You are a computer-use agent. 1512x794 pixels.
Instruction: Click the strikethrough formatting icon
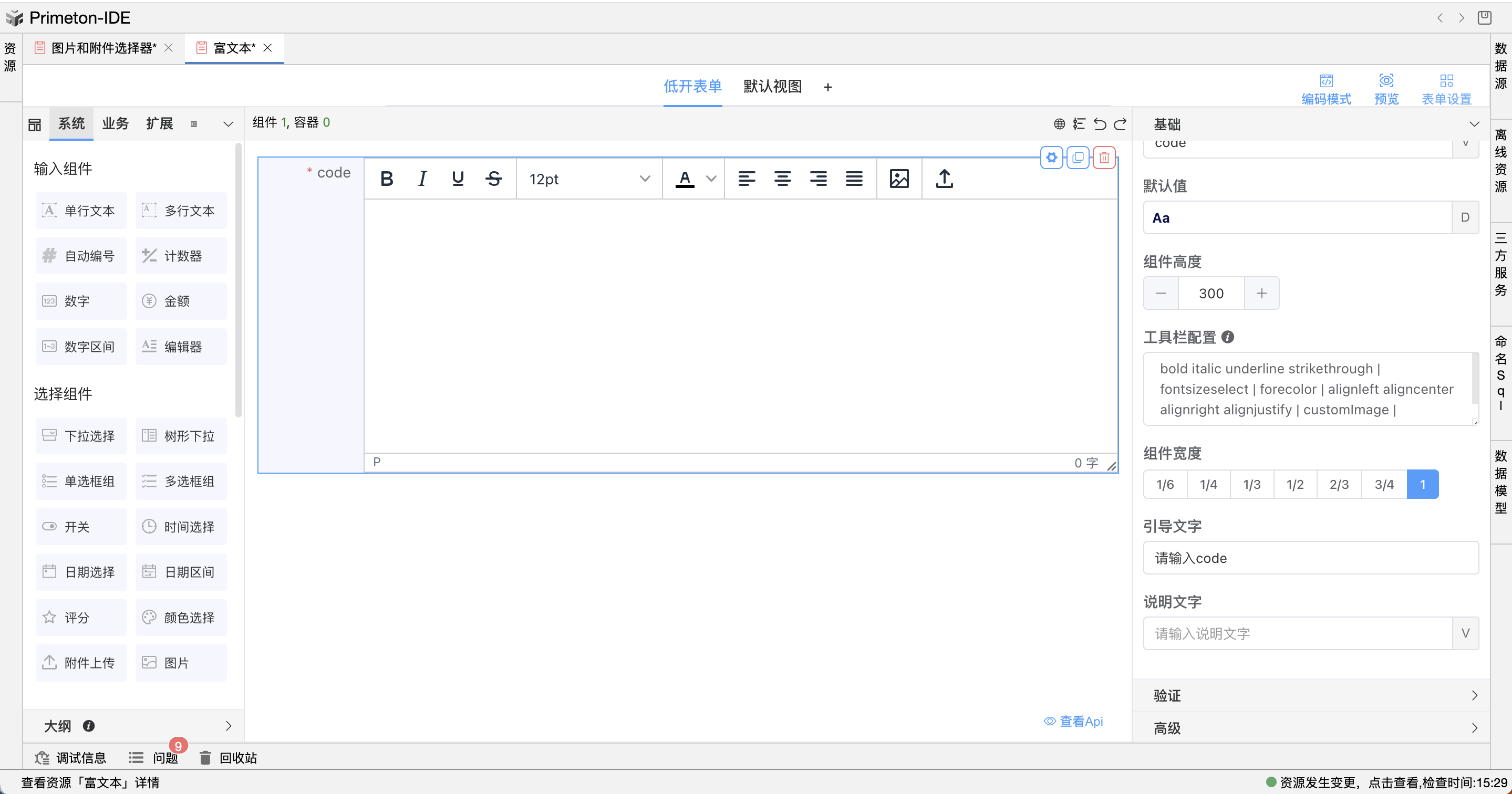pyautogui.click(x=494, y=179)
